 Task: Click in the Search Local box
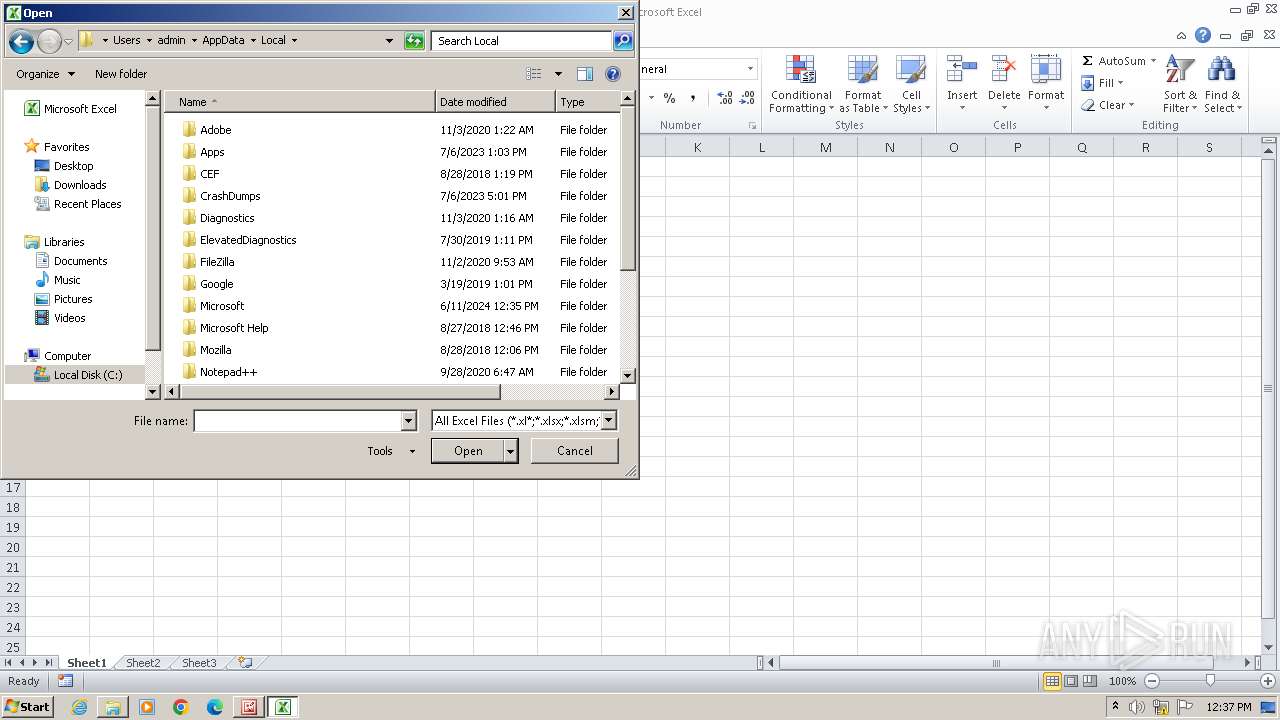click(x=522, y=41)
